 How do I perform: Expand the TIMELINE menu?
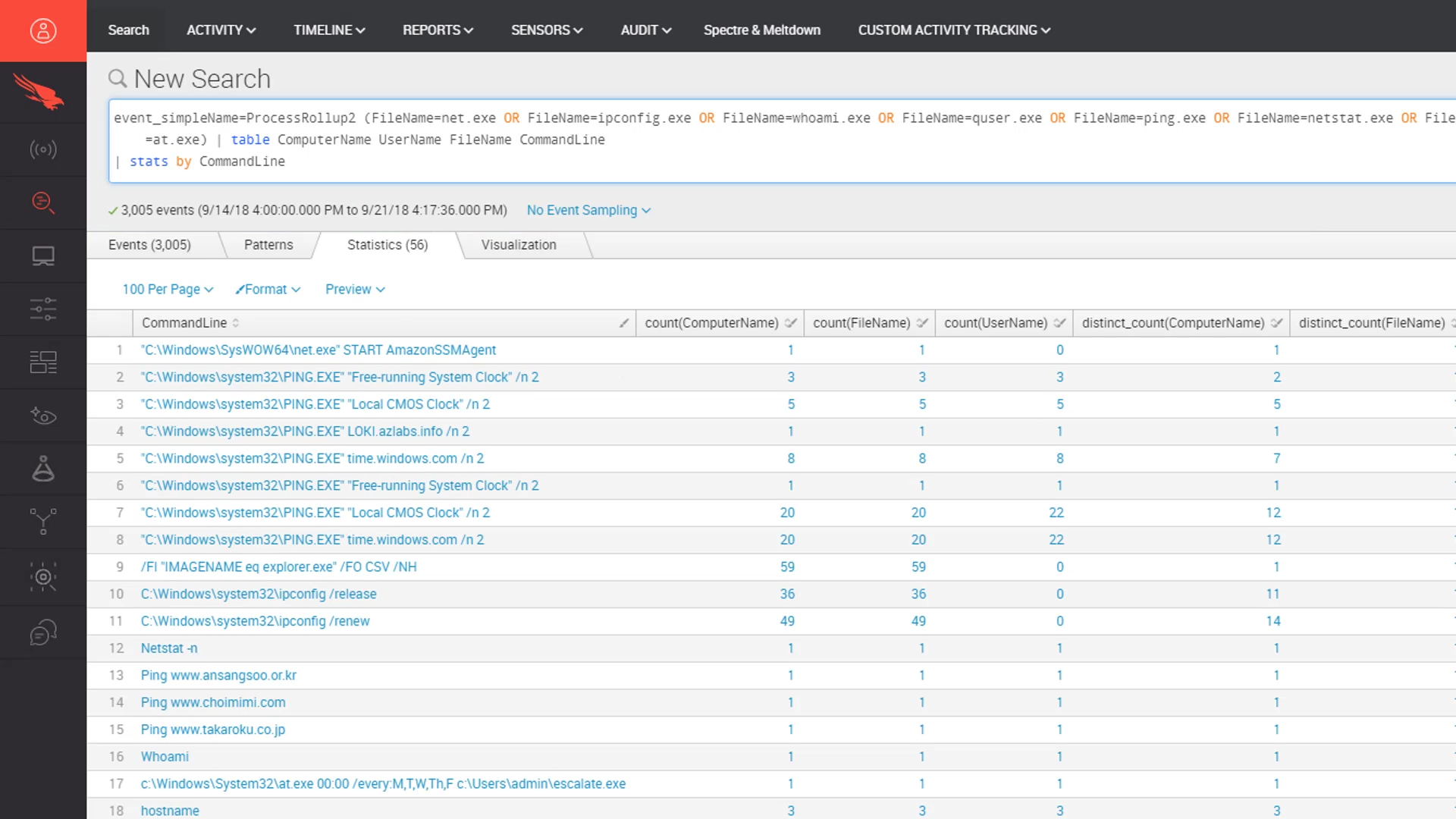click(329, 30)
